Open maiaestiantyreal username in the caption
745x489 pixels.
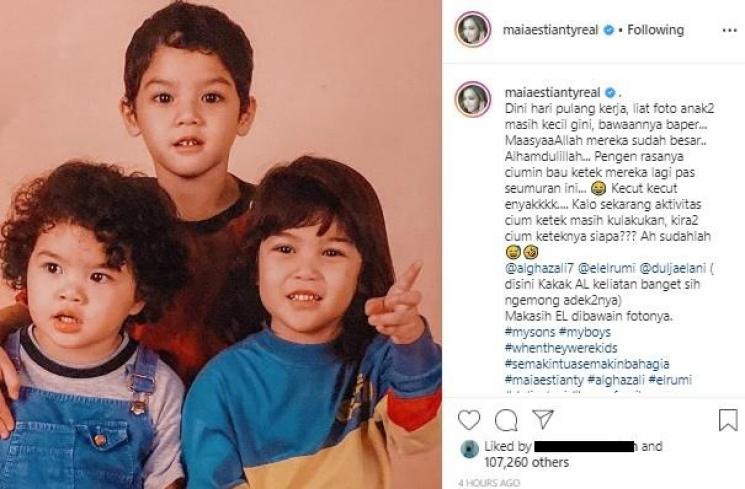(x=552, y=92)
